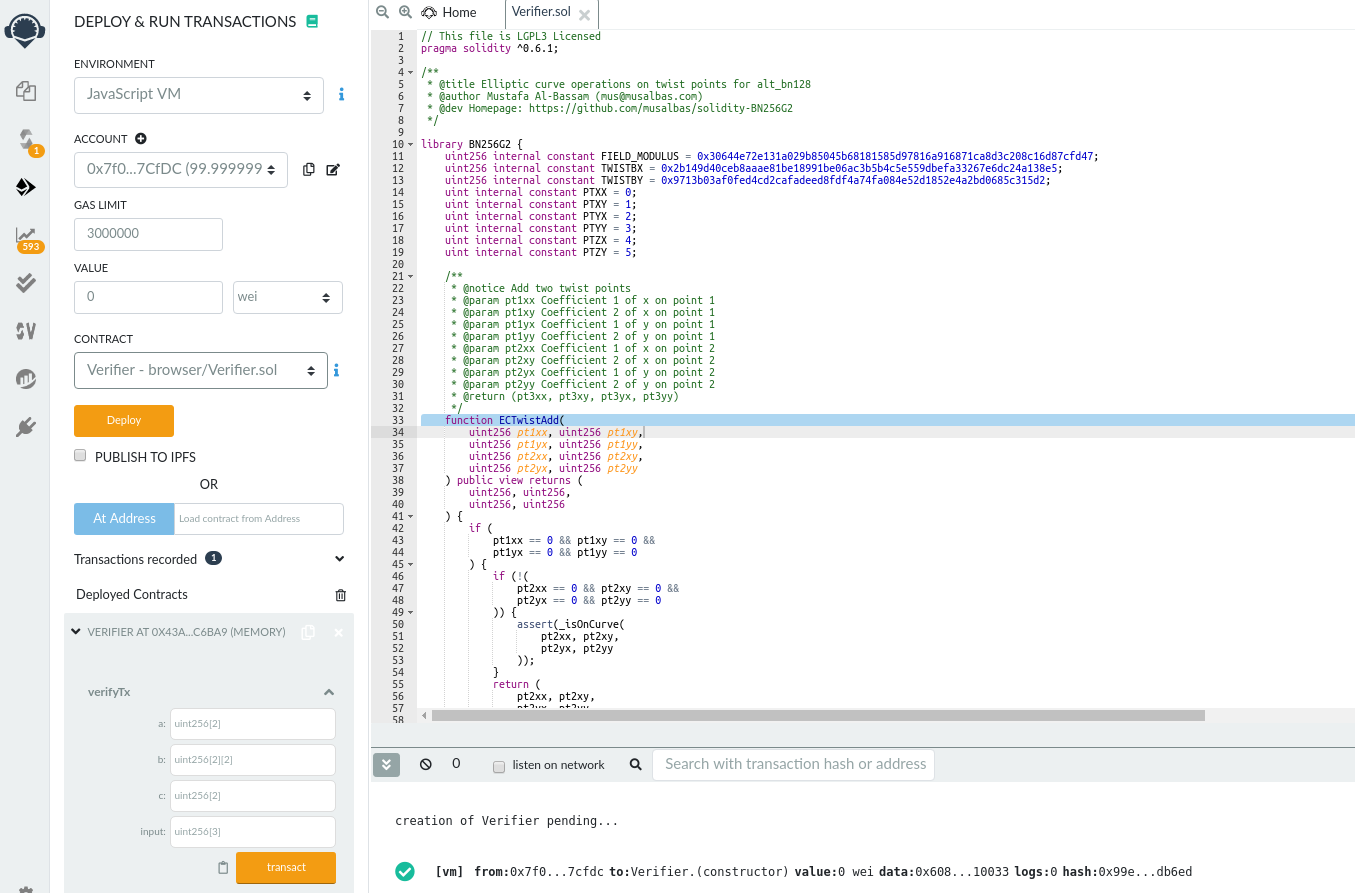
Task: Click the verifyTx parameter c input
Action: coord(252,796)
